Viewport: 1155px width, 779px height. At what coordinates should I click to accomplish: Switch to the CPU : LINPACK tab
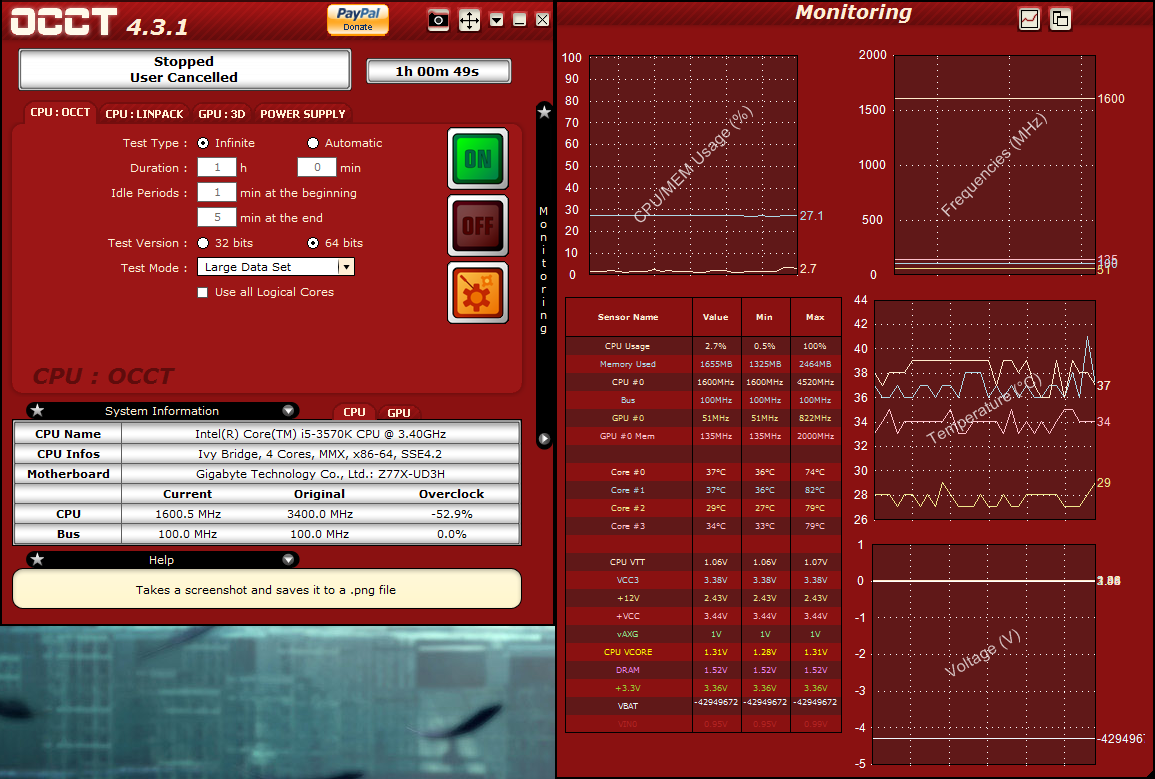144,114
